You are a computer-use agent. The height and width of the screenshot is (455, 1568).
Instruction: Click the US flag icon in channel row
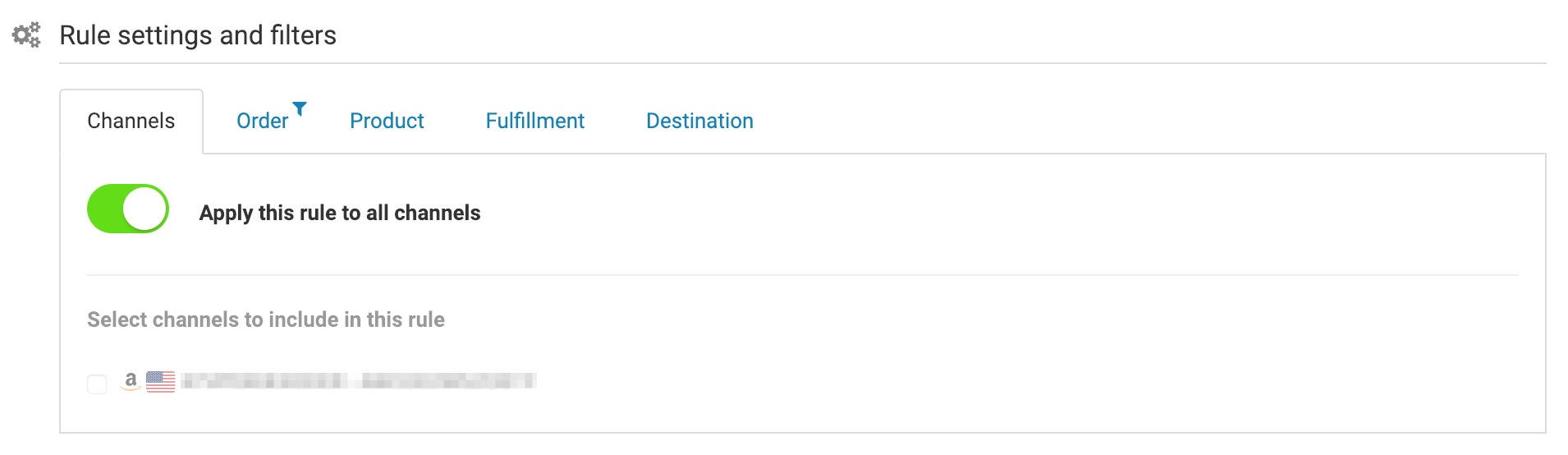[161, 381]
